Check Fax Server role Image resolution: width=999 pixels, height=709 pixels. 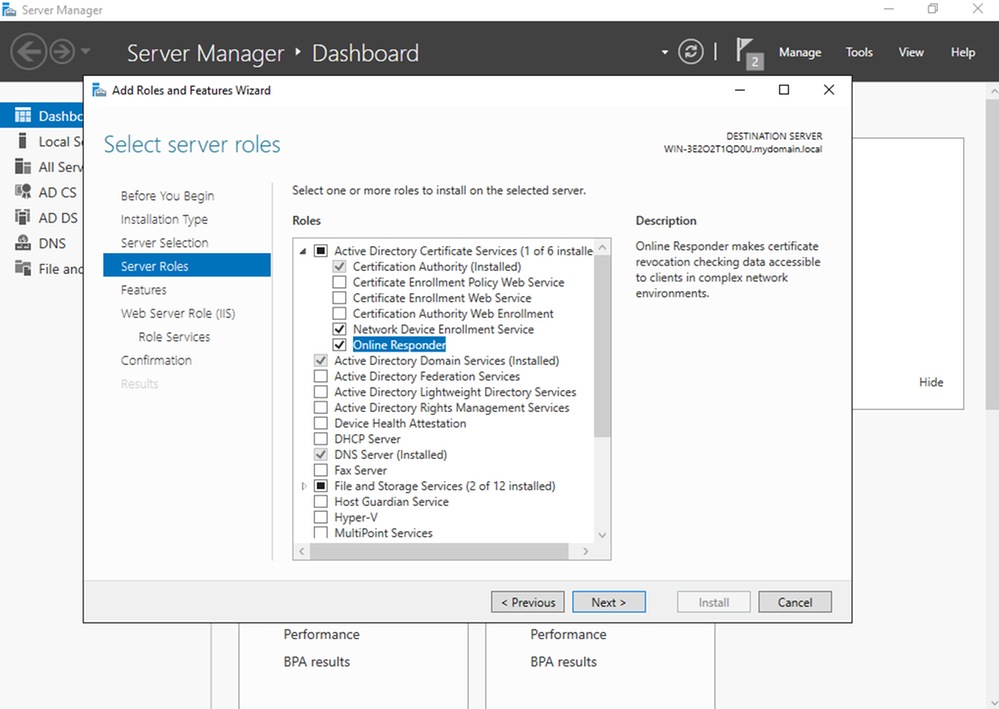[321, 470]
